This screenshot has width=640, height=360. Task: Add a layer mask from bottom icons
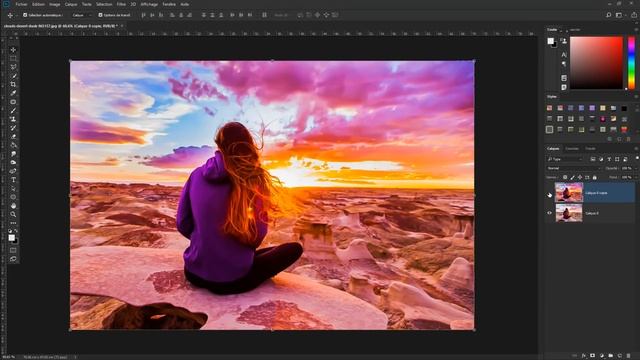click(x=593, y=356)
